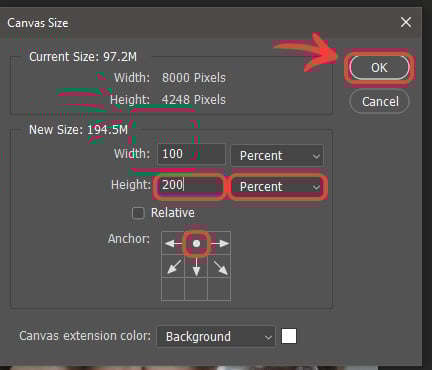Viewport: 432px width, 370px height.
Task: Choose the middle-right anchor cell with diagonal arrow
Action: point(219,266)
